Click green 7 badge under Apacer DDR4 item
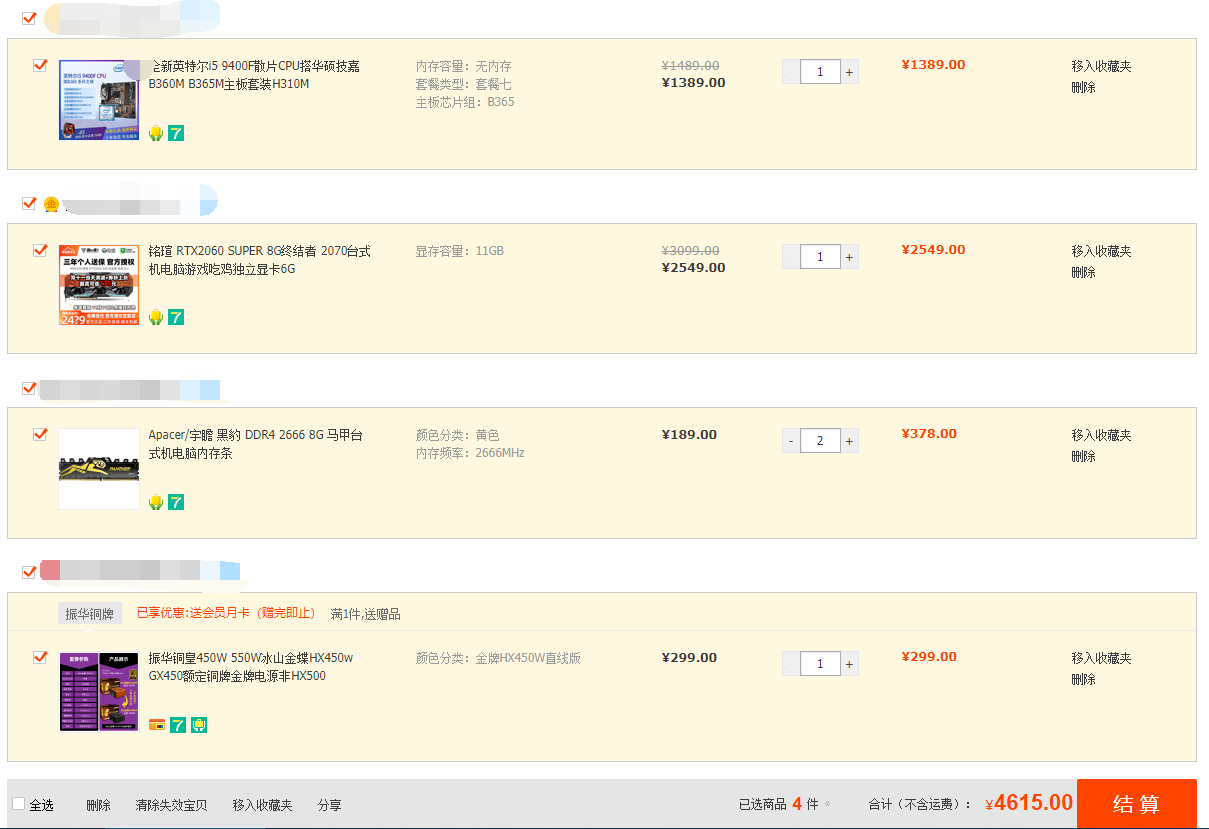The height and width of the screenshot is (829, 1209). [176, 502]
